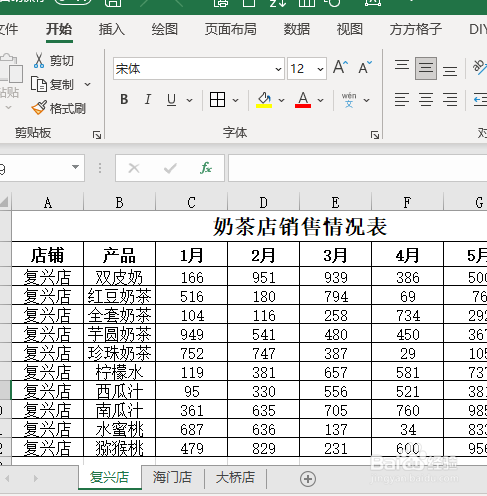Open the 视图 tab
The image size is (487, 496).
tap(350, 29)
